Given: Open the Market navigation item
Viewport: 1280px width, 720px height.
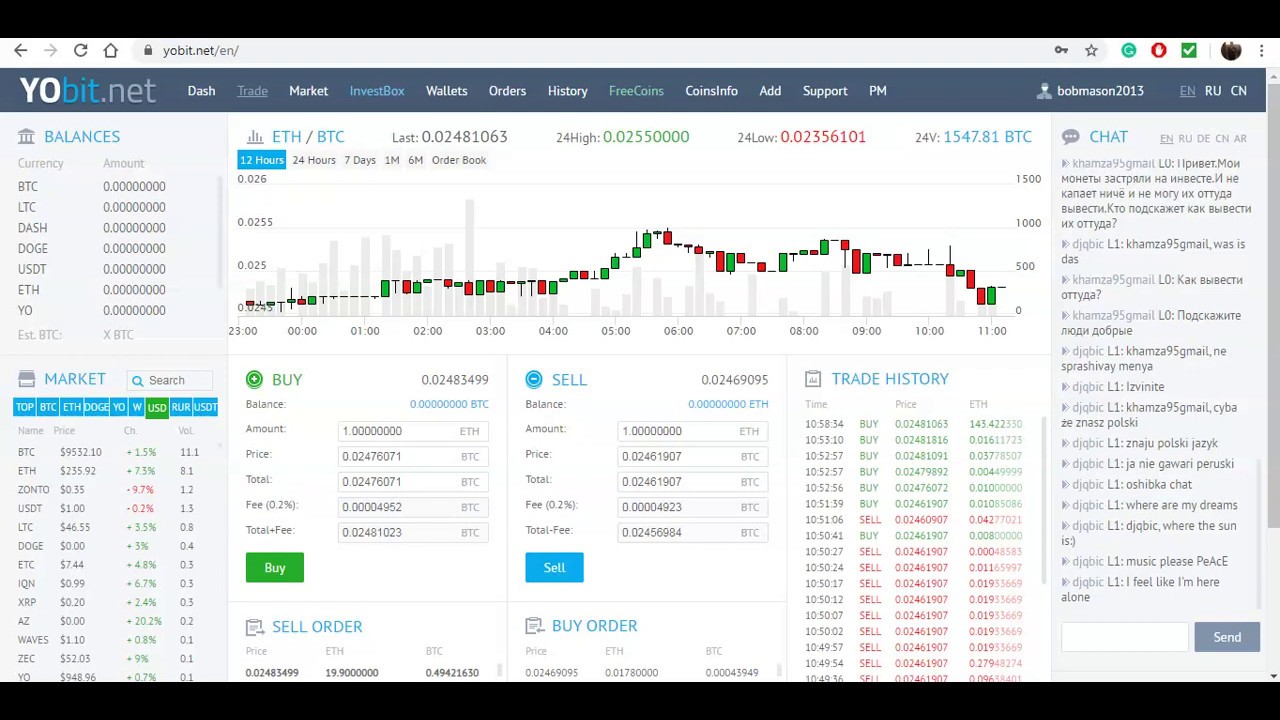Looking at the screenshot, I should 308,91.
